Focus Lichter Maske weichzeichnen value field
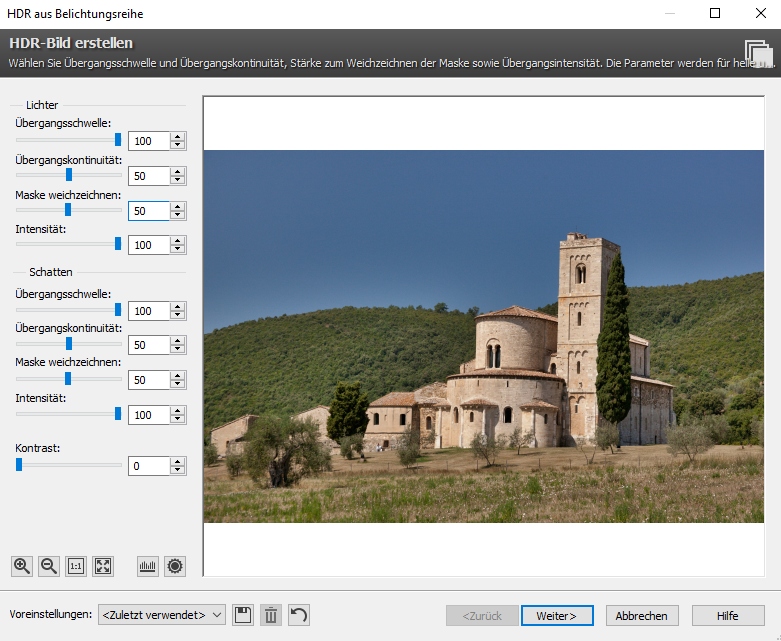781x641 pixels. pyautogui.click(x=149, y=211)
